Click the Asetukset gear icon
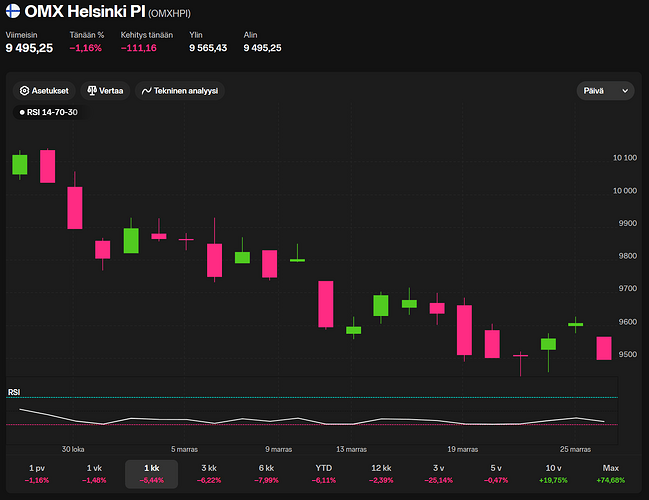The height and width of the screenshot is (500, 649). click(x=25, y=90)
